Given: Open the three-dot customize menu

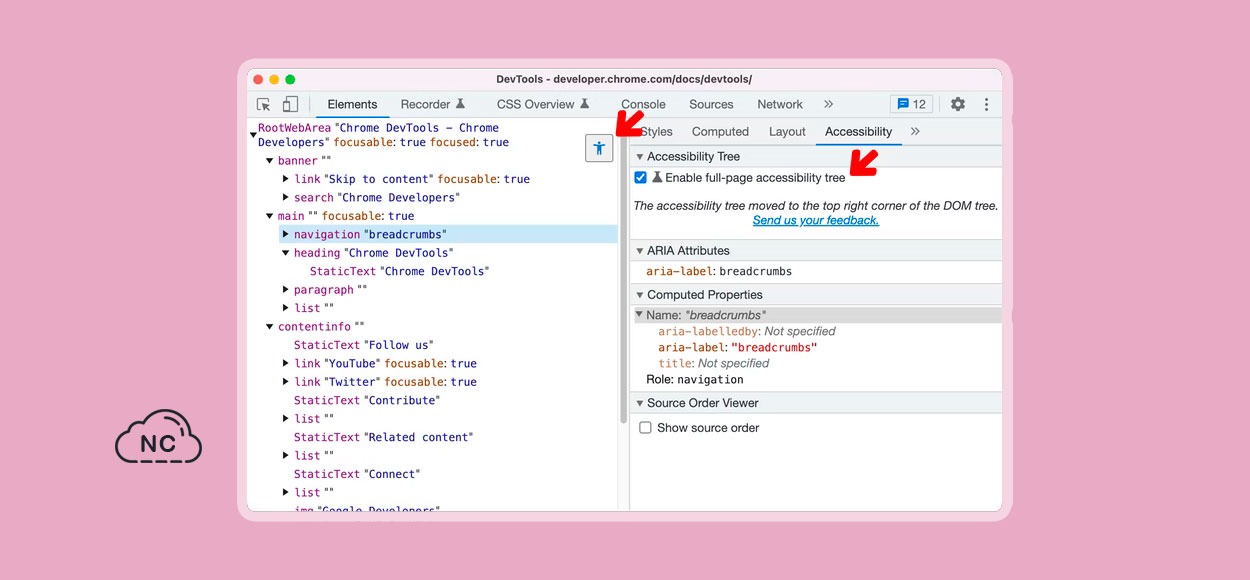Looking at the screenshot, I should click(x=986, y=104).
